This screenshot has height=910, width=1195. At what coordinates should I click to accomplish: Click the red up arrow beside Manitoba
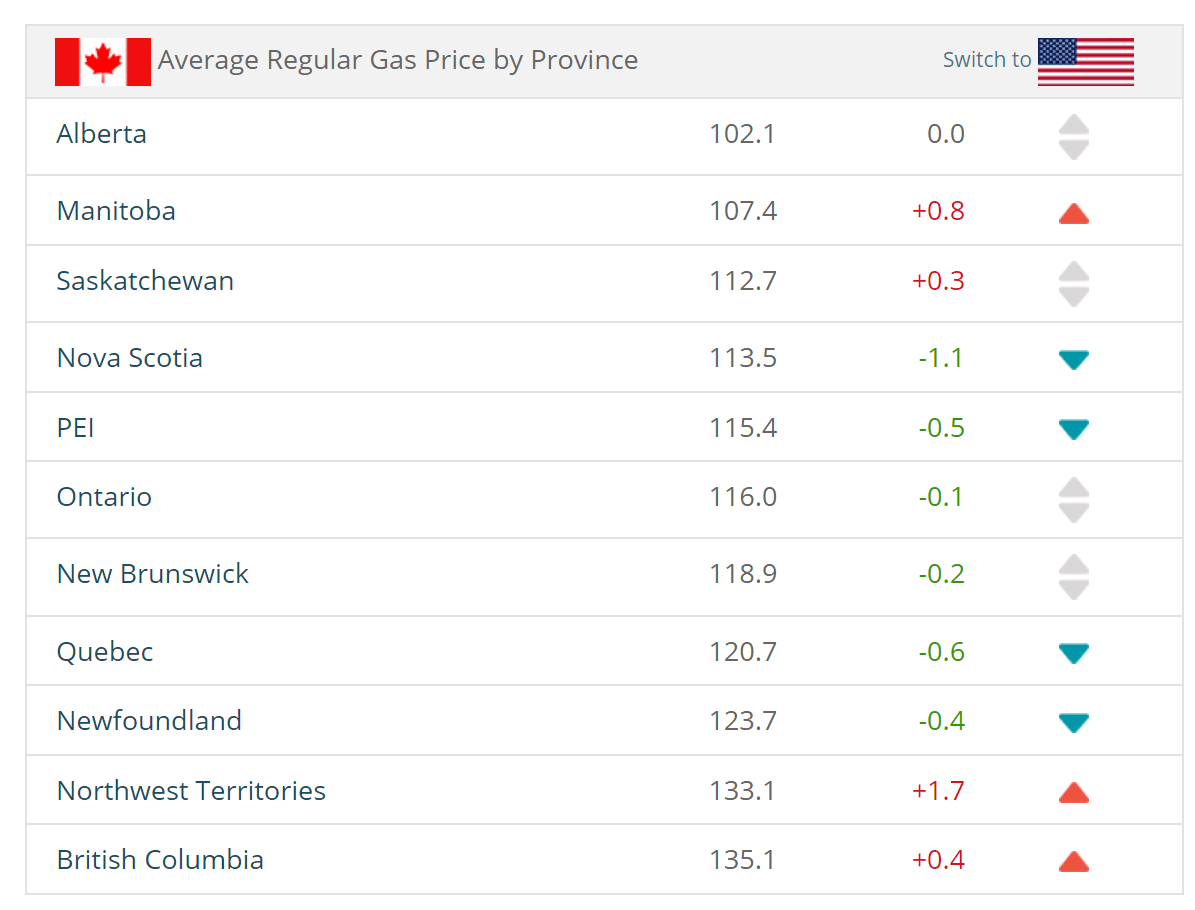(1073, 212)
